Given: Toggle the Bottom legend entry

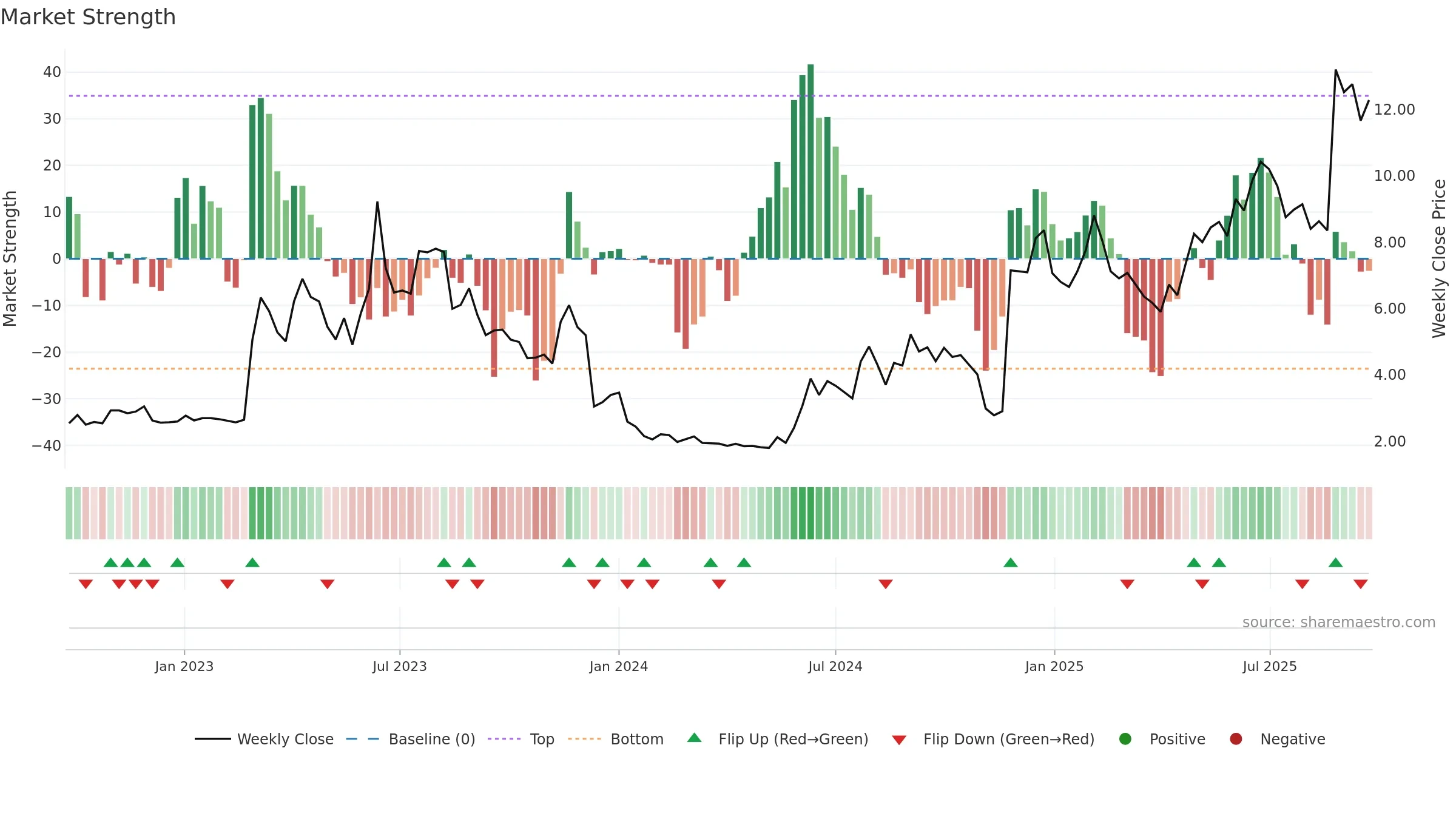Looking at the screenshot, I should coord(616,739).
